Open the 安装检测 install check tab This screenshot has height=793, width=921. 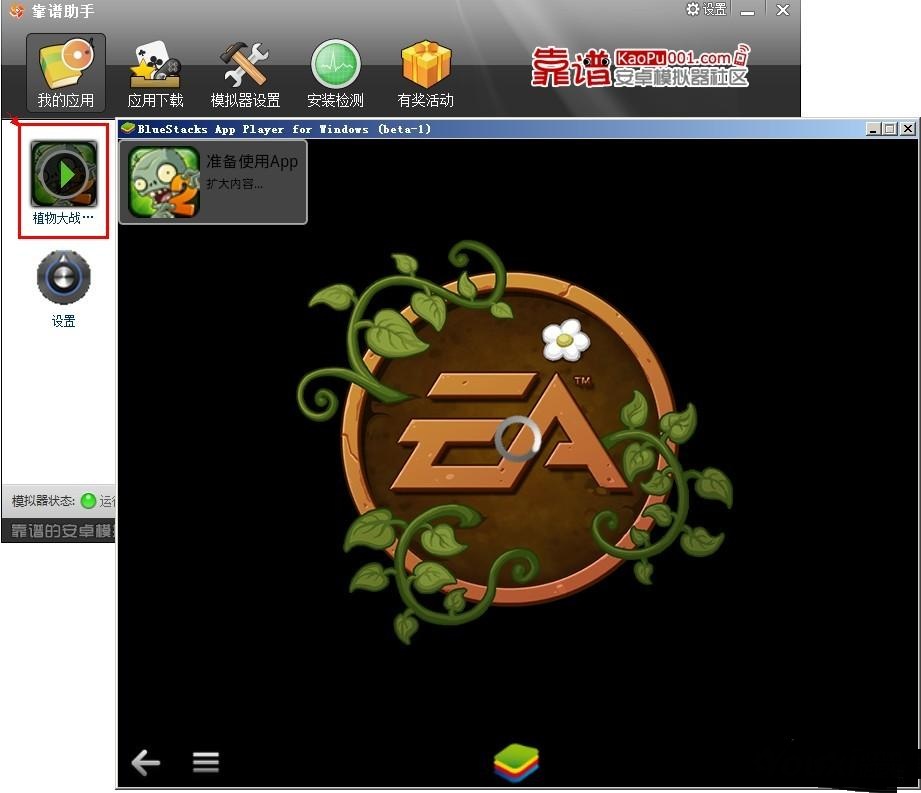coord(335,74)
